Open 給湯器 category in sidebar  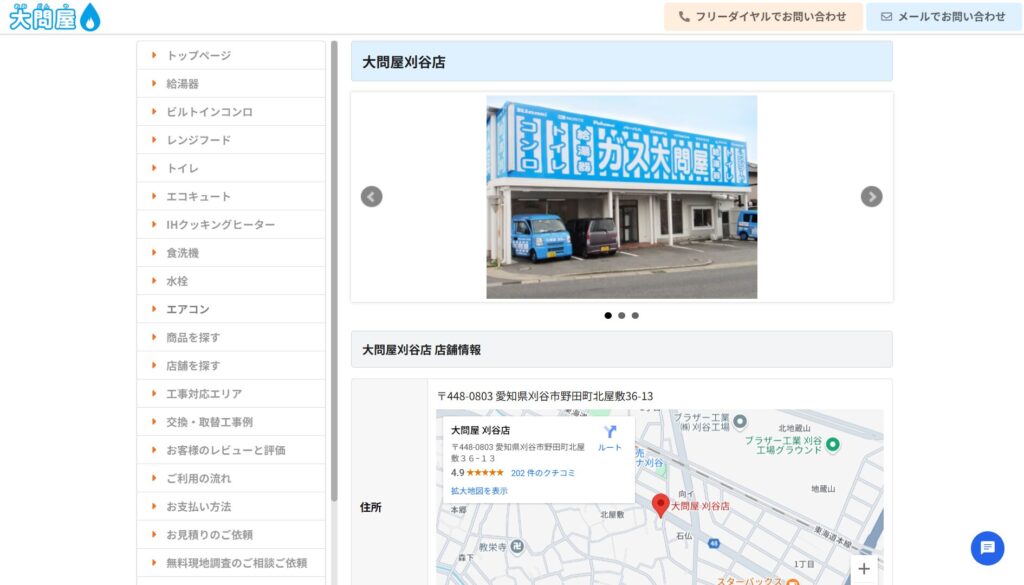pos(231,84)
